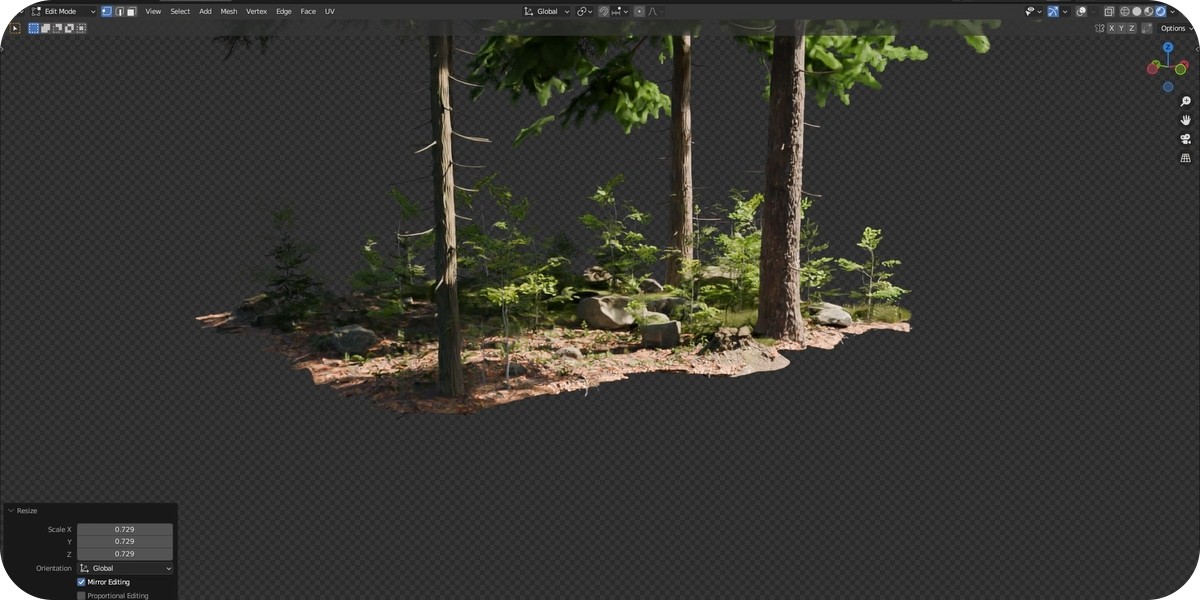
Task: Open the Options popover
Action: tap(1176, 28)
